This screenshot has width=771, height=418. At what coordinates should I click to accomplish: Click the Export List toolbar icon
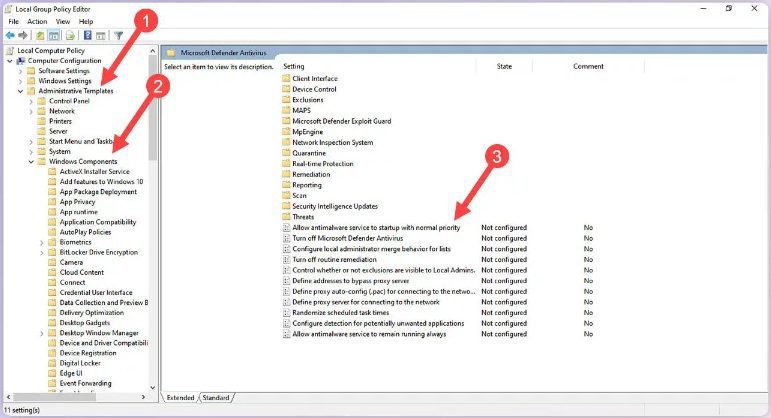tap(70, 35)
